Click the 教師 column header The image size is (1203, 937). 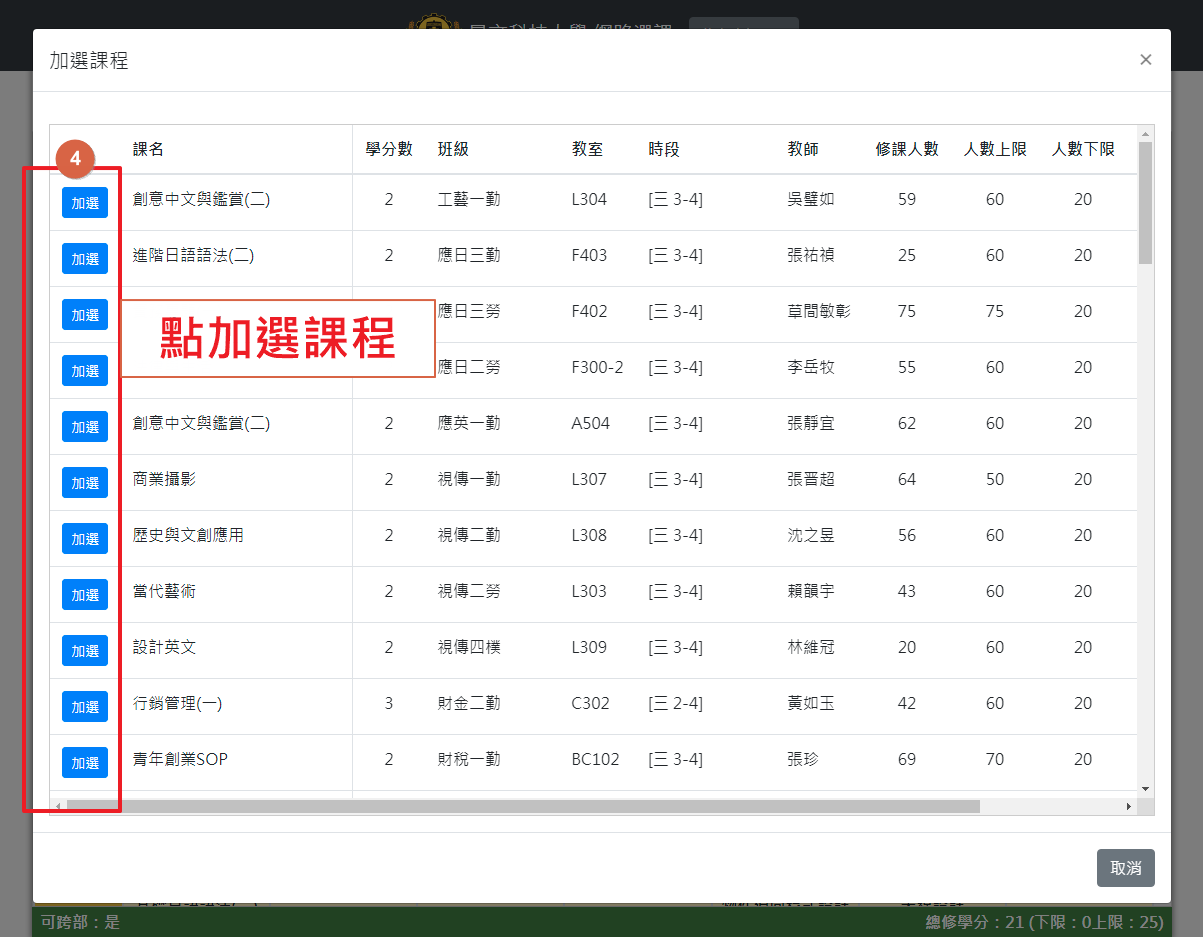[x=803, y=150]
